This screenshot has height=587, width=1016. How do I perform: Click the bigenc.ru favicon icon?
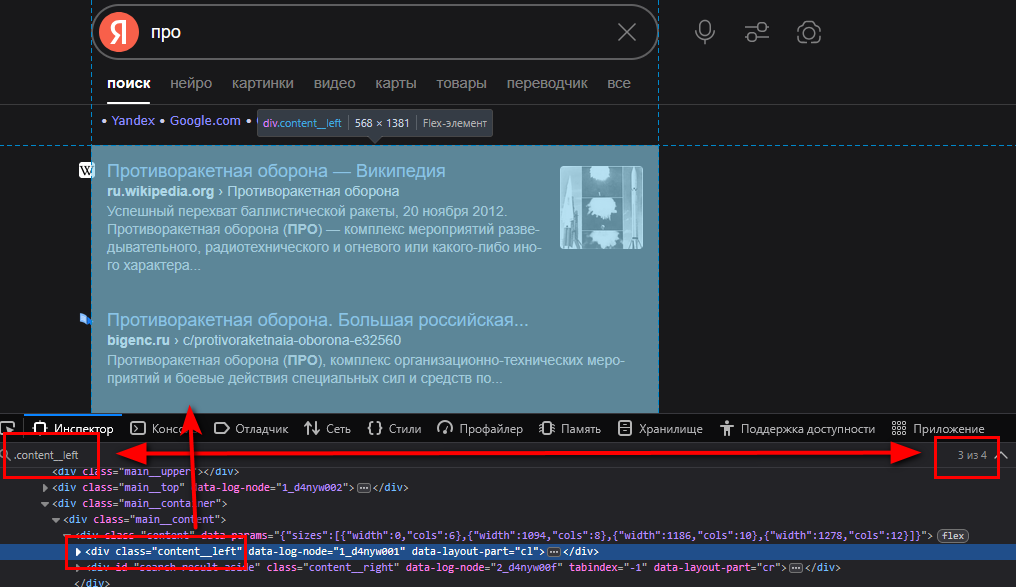pyautogui.click(x=86, y=319)
